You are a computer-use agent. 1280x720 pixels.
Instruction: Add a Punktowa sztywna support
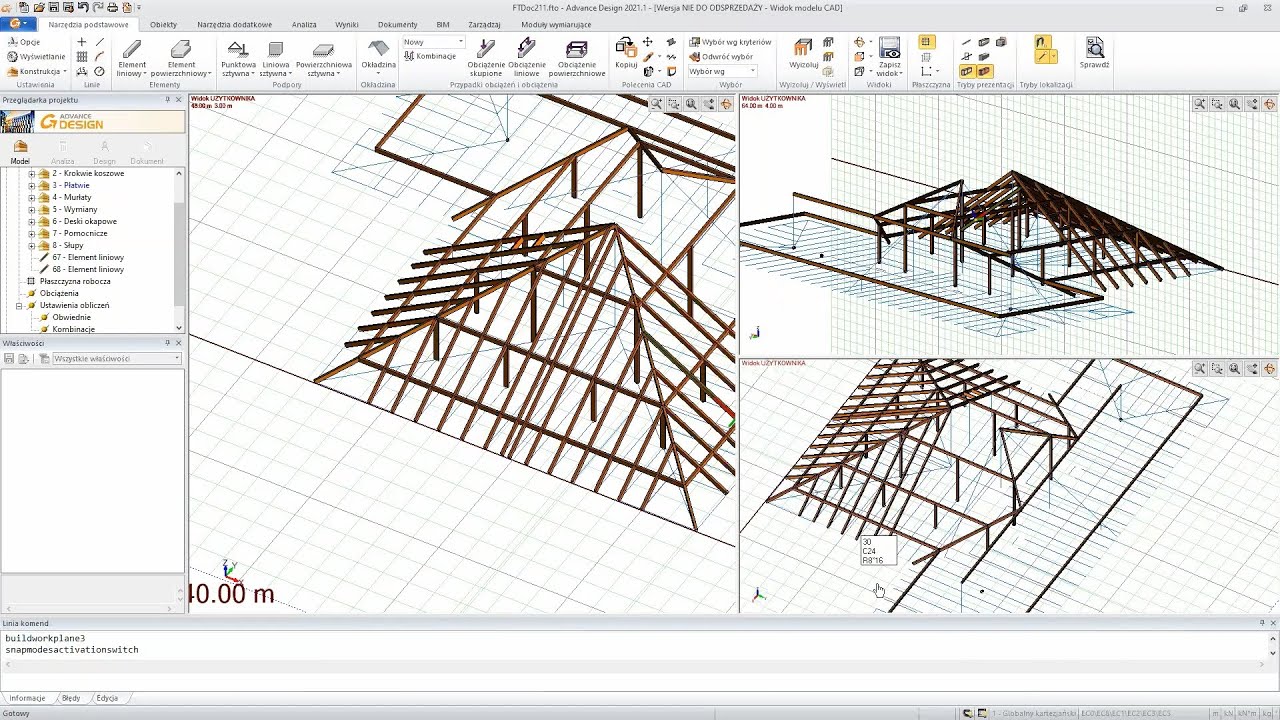click(x=238, y=58)
